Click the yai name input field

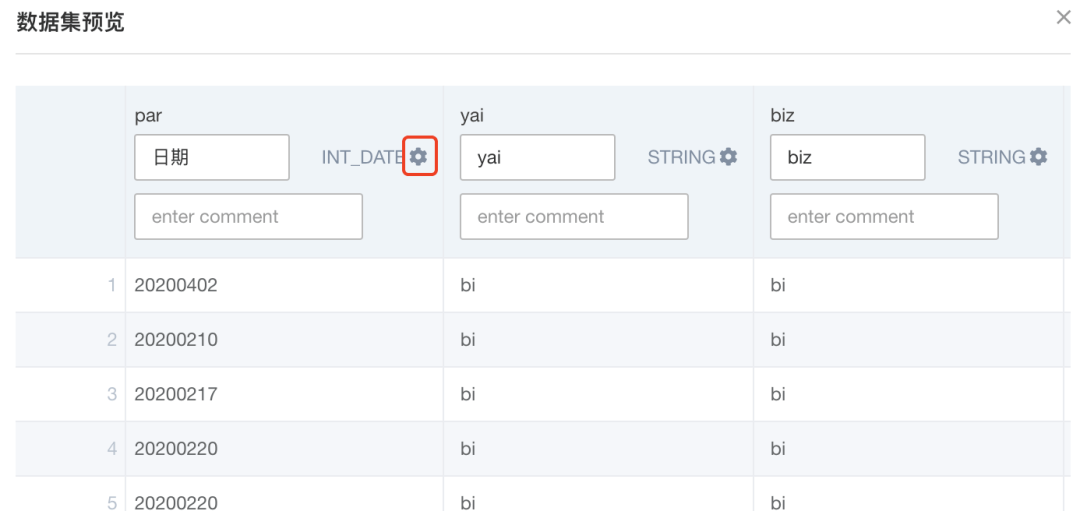coord(537,157)
